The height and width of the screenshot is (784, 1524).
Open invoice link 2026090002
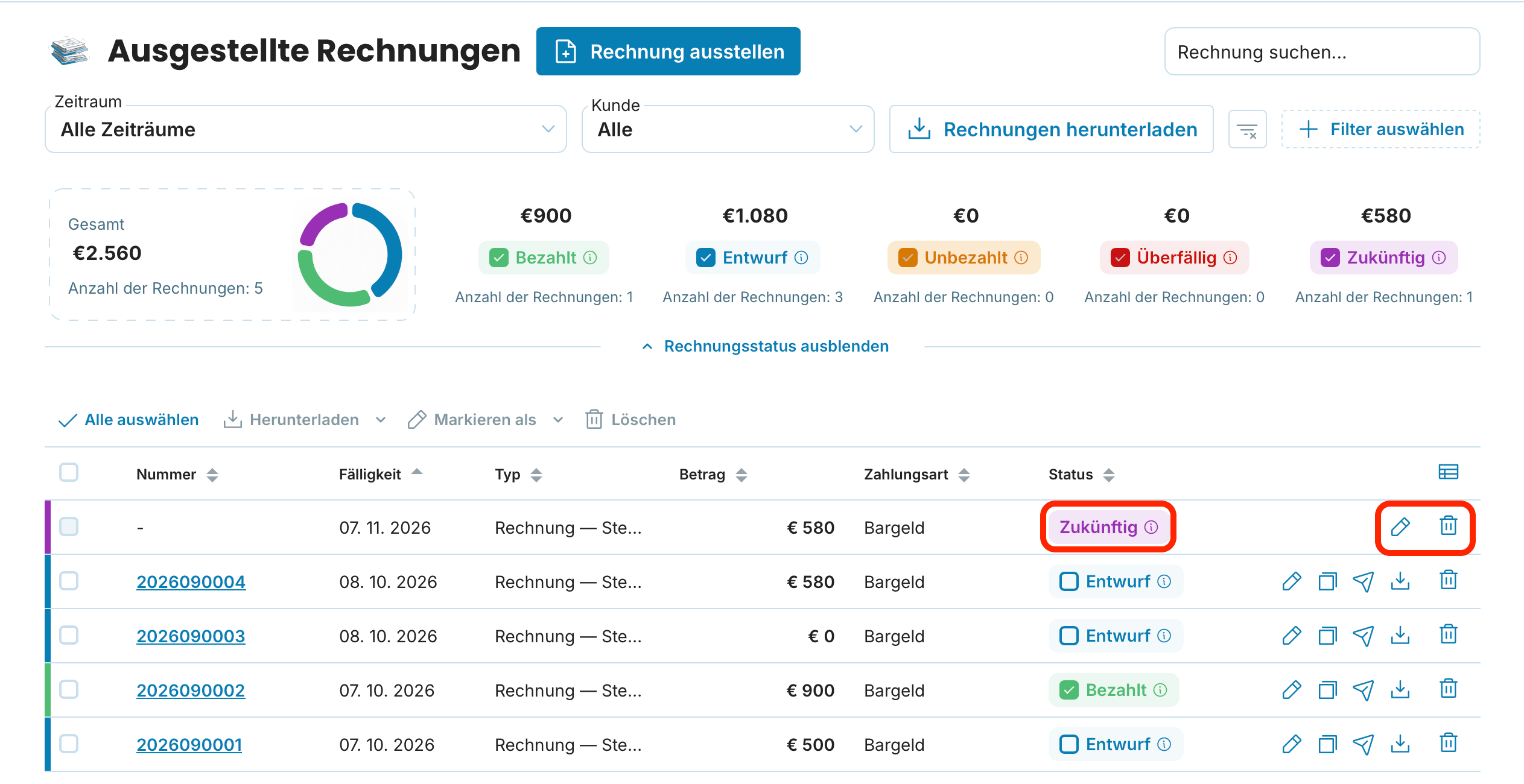point(191,691)
